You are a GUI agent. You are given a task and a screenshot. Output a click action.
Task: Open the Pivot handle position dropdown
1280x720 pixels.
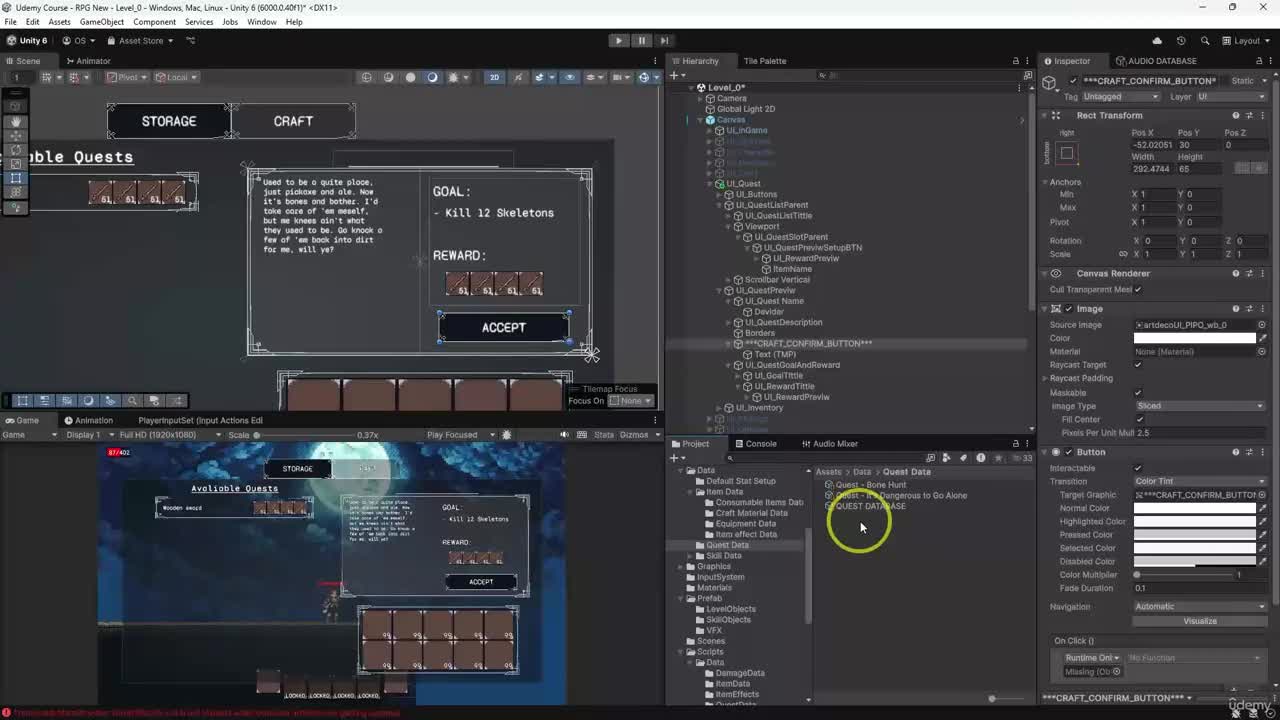coord(128,77)
